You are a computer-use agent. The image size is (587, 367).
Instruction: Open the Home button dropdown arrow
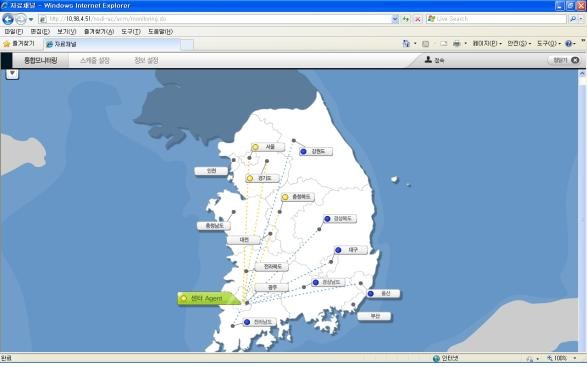tap(415, 44)
